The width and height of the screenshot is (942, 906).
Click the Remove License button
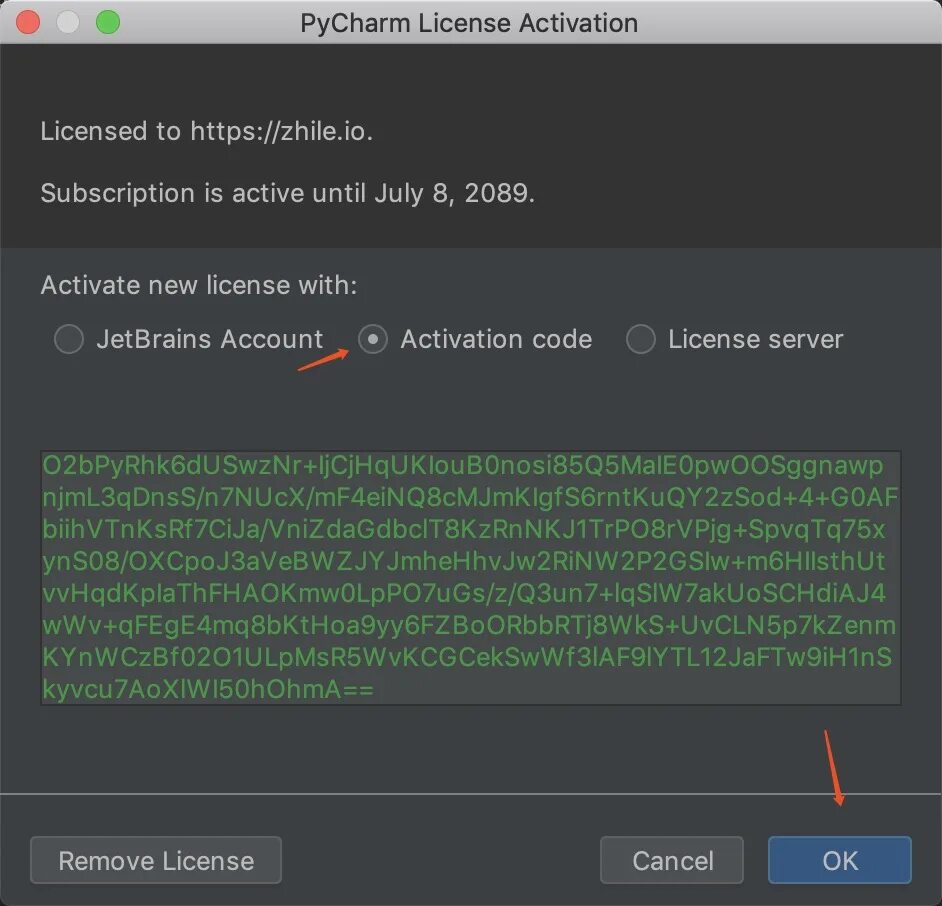coord(156,860)
